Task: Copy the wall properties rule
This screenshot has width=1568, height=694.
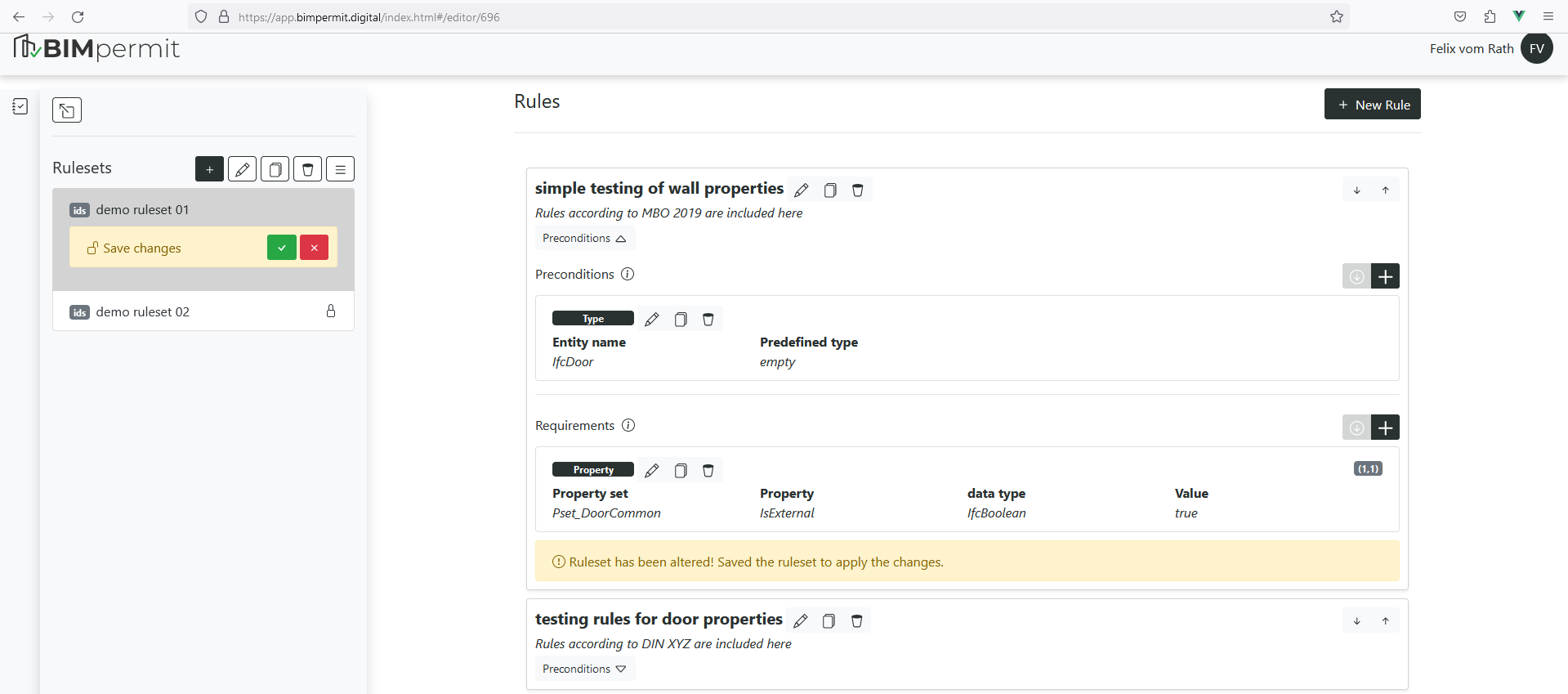Action: pyautogui.click(x=830, y=190)
